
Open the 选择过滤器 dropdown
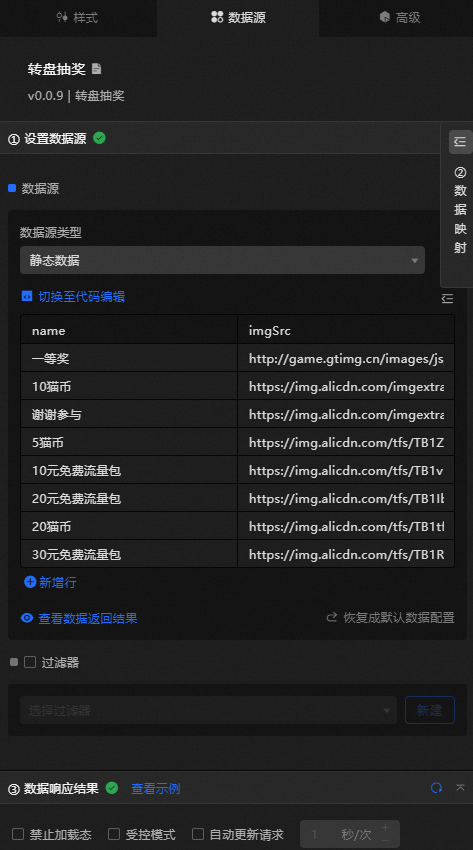tap(209, 710)
